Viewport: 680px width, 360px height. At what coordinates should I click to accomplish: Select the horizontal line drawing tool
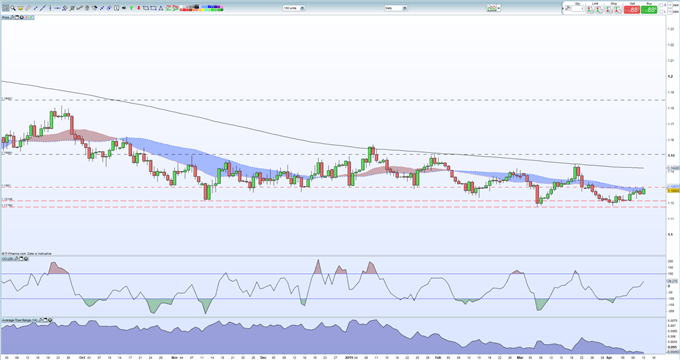click(57, 8)
